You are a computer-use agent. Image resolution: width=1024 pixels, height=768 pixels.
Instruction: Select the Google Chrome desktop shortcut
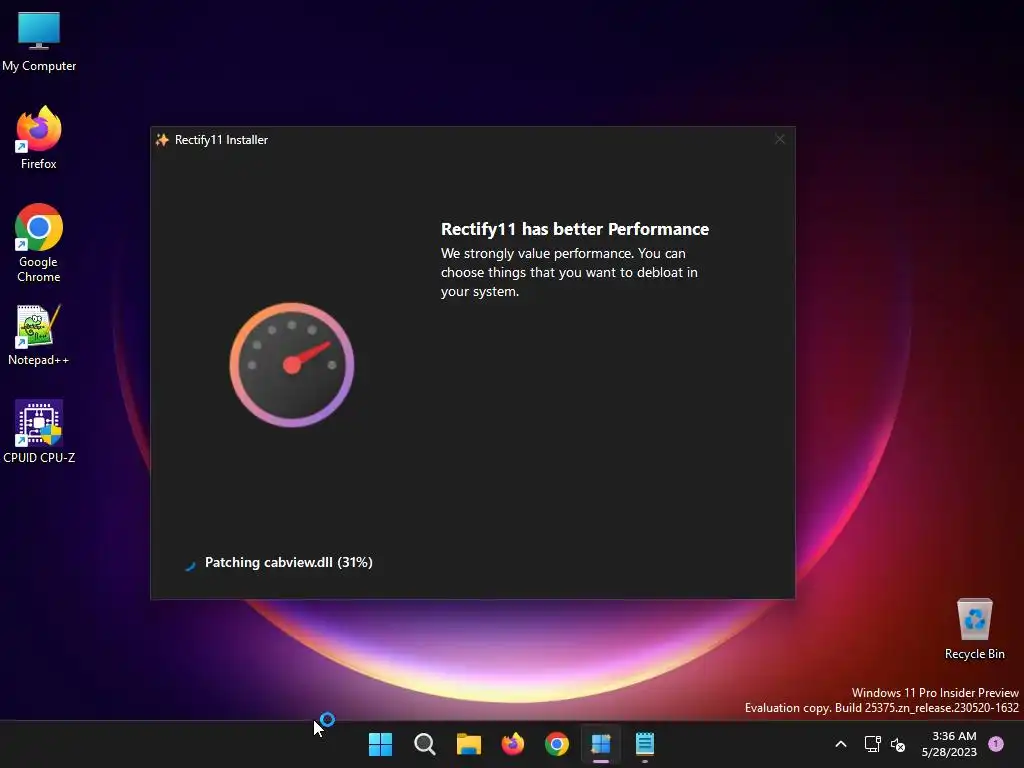39,243
